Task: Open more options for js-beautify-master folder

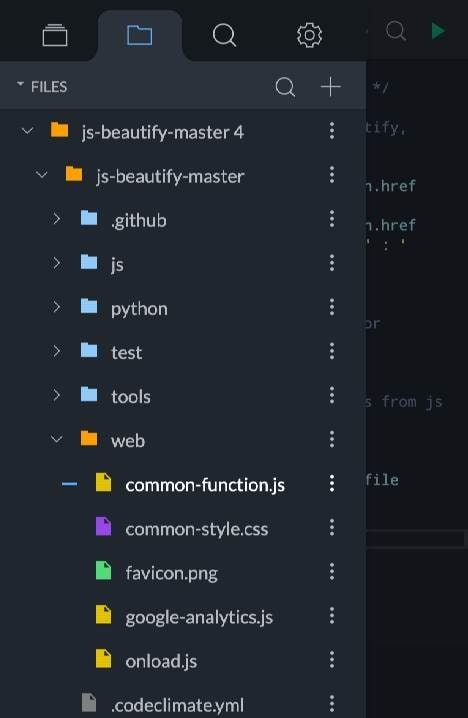Action: [332, 175]
